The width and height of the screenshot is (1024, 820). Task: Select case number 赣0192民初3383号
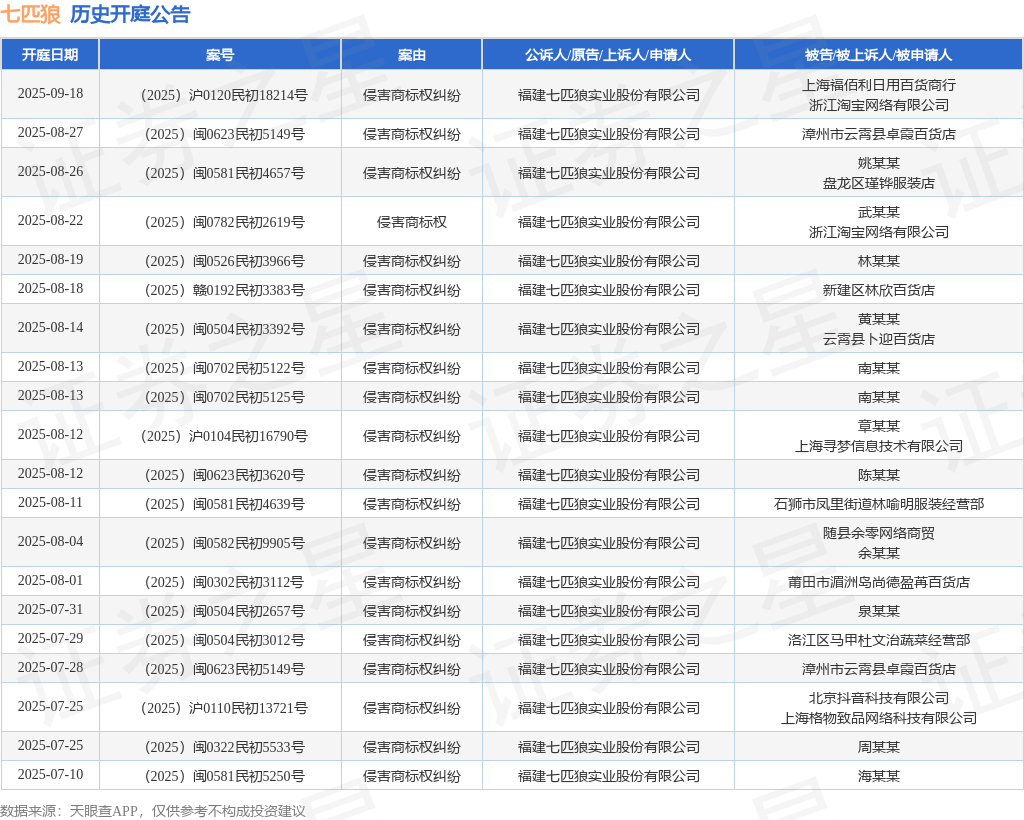[x=224, y=290]
